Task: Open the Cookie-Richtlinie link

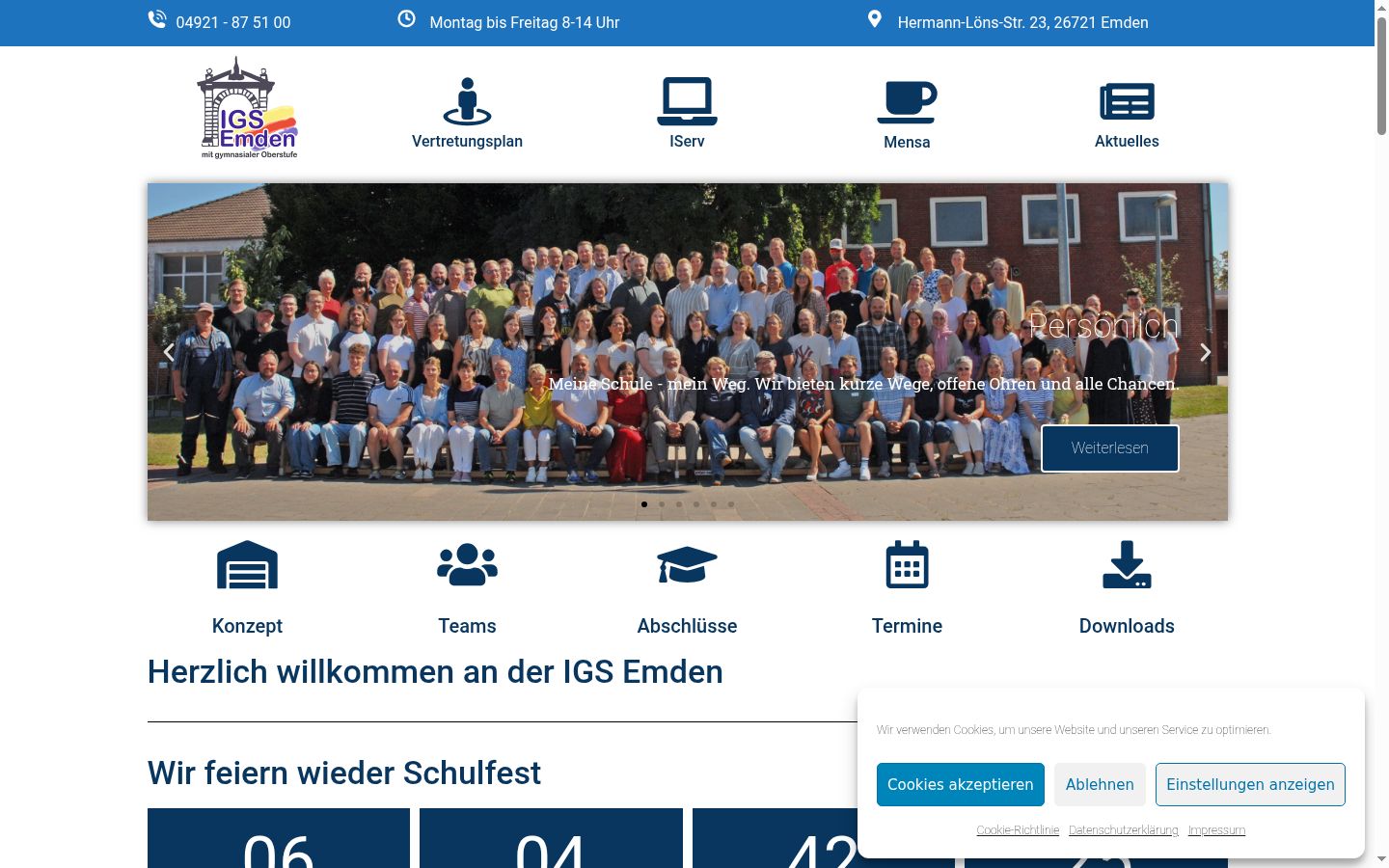Action: pos(1018,830)
